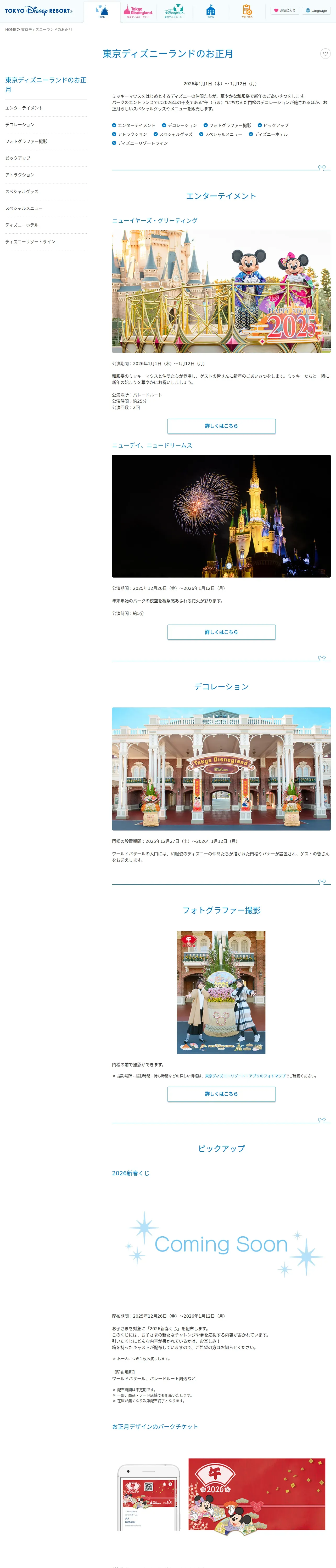
Task: Select ピックアップ in the sidebar
Action: [46, 158]
